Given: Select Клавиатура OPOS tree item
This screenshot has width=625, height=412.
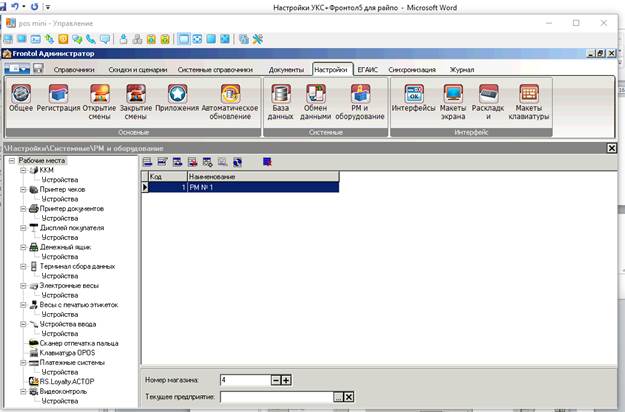Looking at the screenshot, I should 67,353.
